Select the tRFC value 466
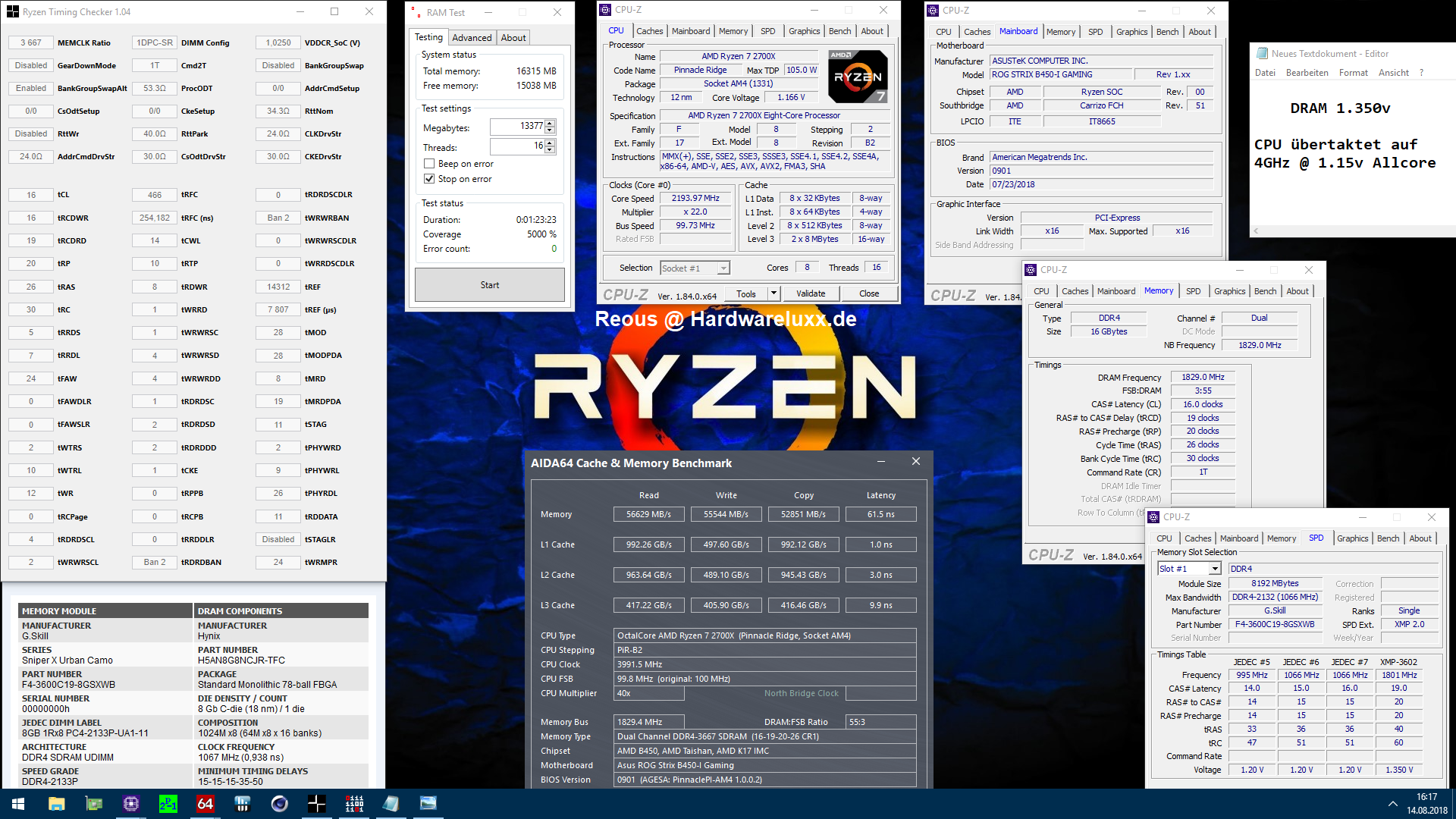The height and width of the screenshot is (819, 1456). (x=154, y=195)
